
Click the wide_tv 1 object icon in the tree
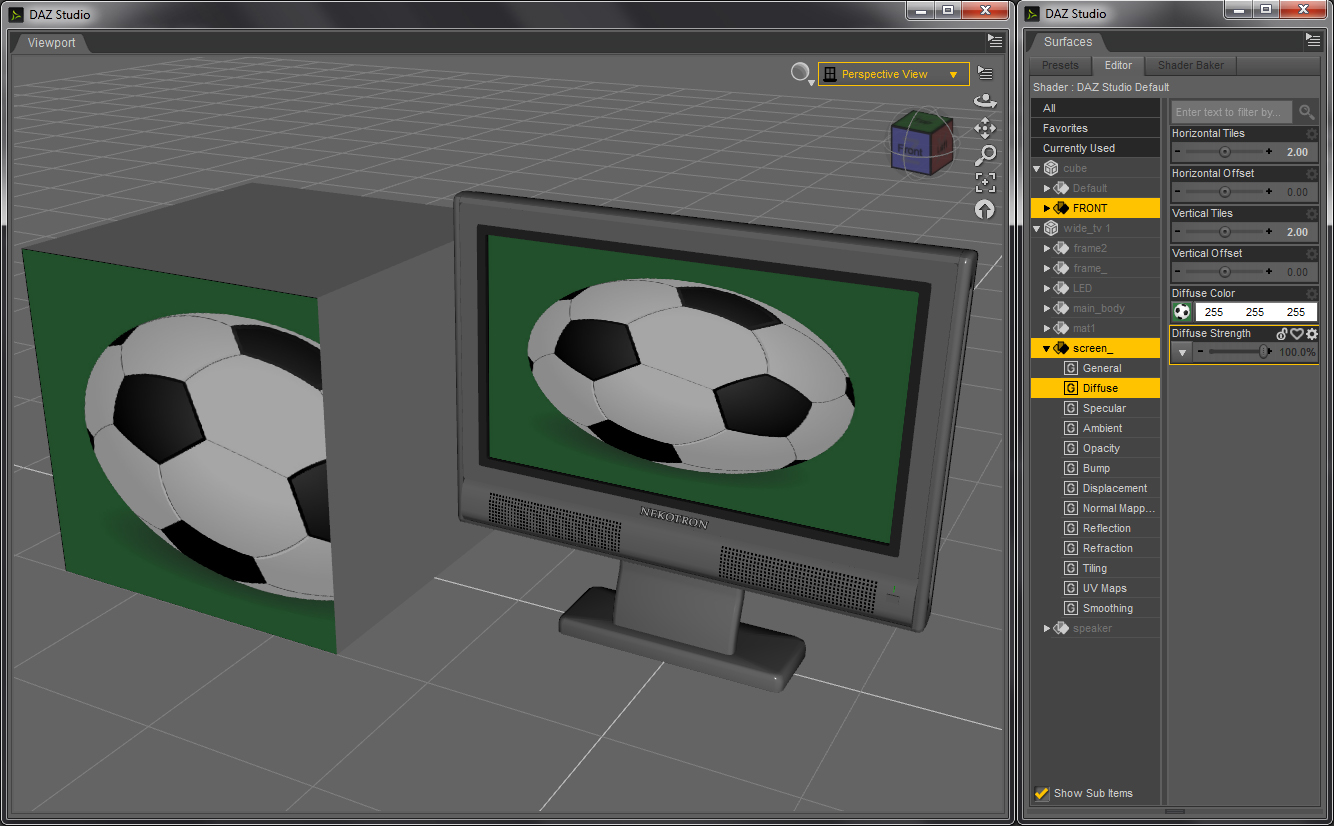tap(1051, 228)
